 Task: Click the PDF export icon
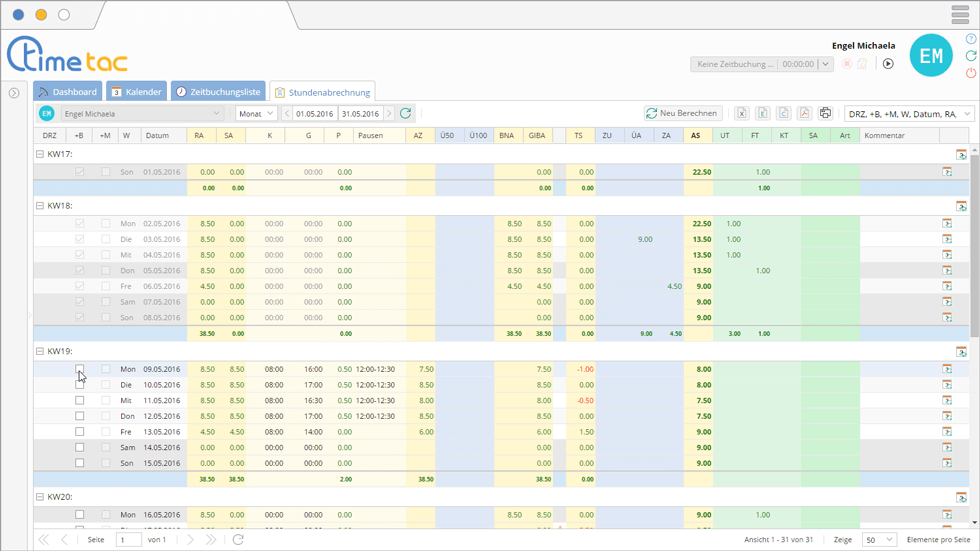tap(804, 114)
